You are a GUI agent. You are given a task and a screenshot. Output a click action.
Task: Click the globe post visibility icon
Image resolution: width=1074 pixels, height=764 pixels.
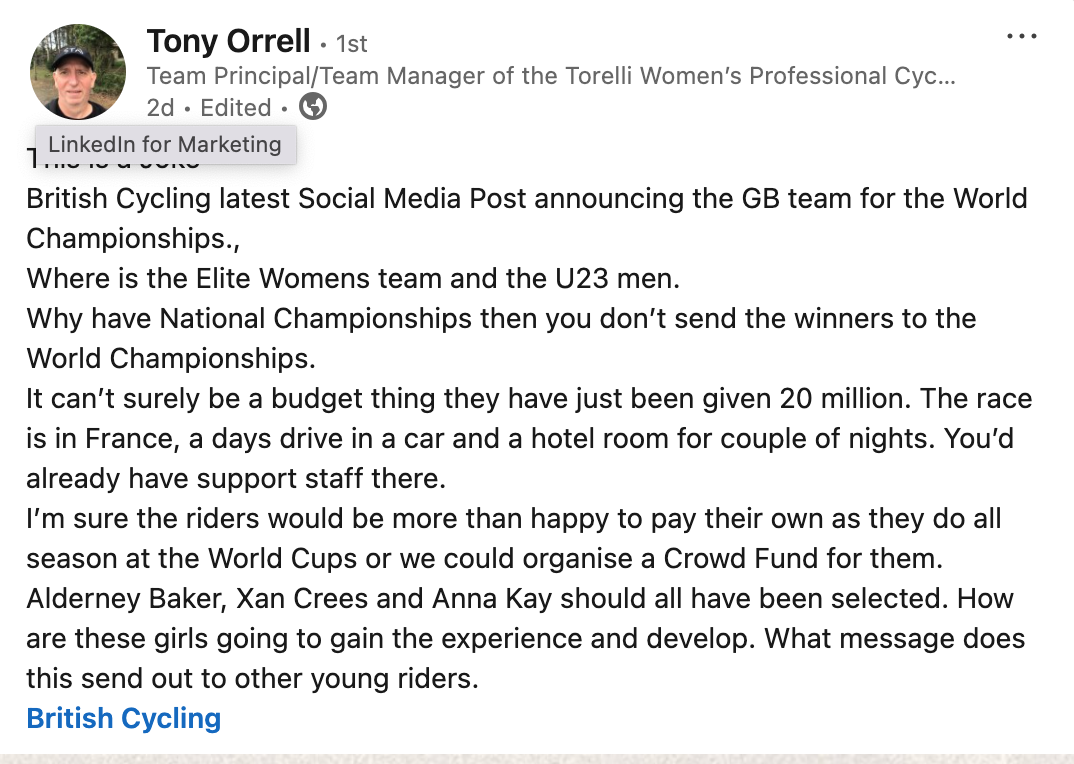pyautogui.click(x=313, y=107)
